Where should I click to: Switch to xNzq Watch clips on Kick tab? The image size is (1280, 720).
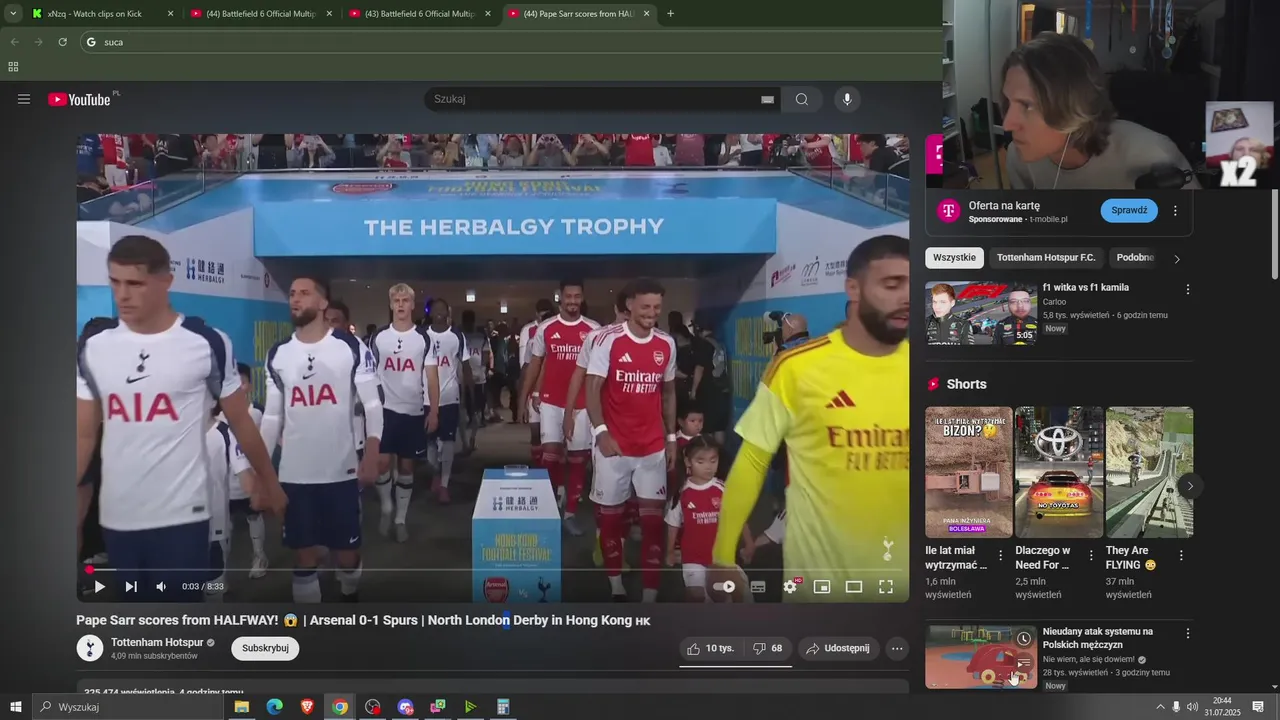pyautogui.click(x=101, y=14)
